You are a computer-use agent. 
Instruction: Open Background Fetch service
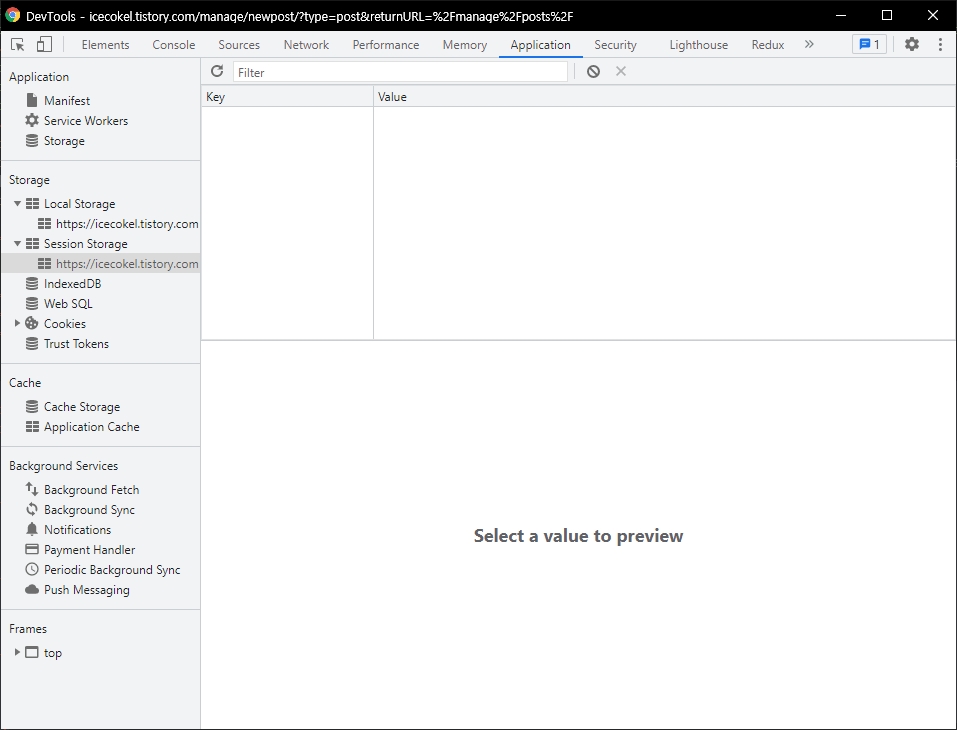(x=91, y=490)
